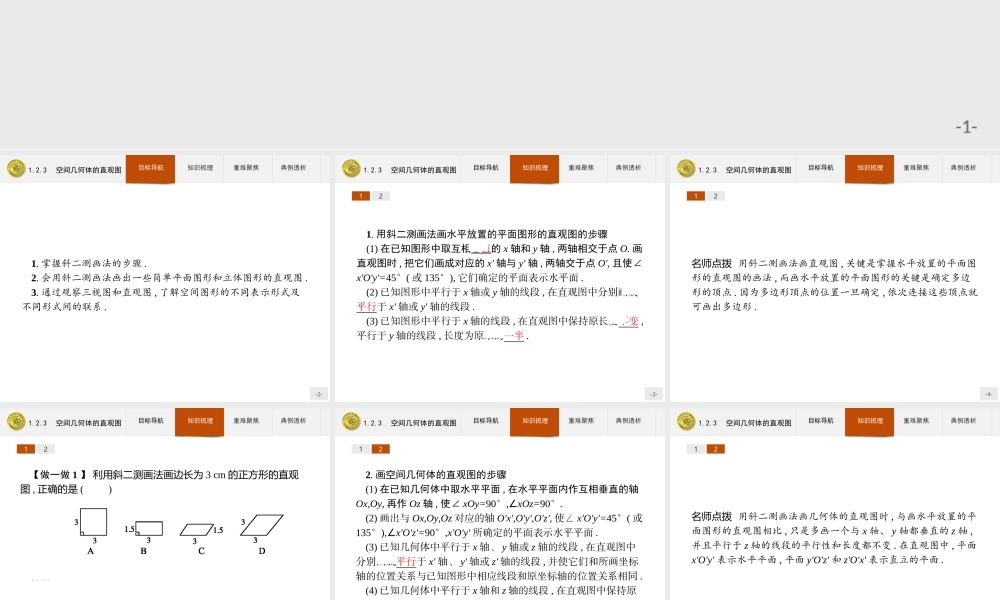
Task: Click the gold badge logo on top-right slide
Action: click(686, 168)
